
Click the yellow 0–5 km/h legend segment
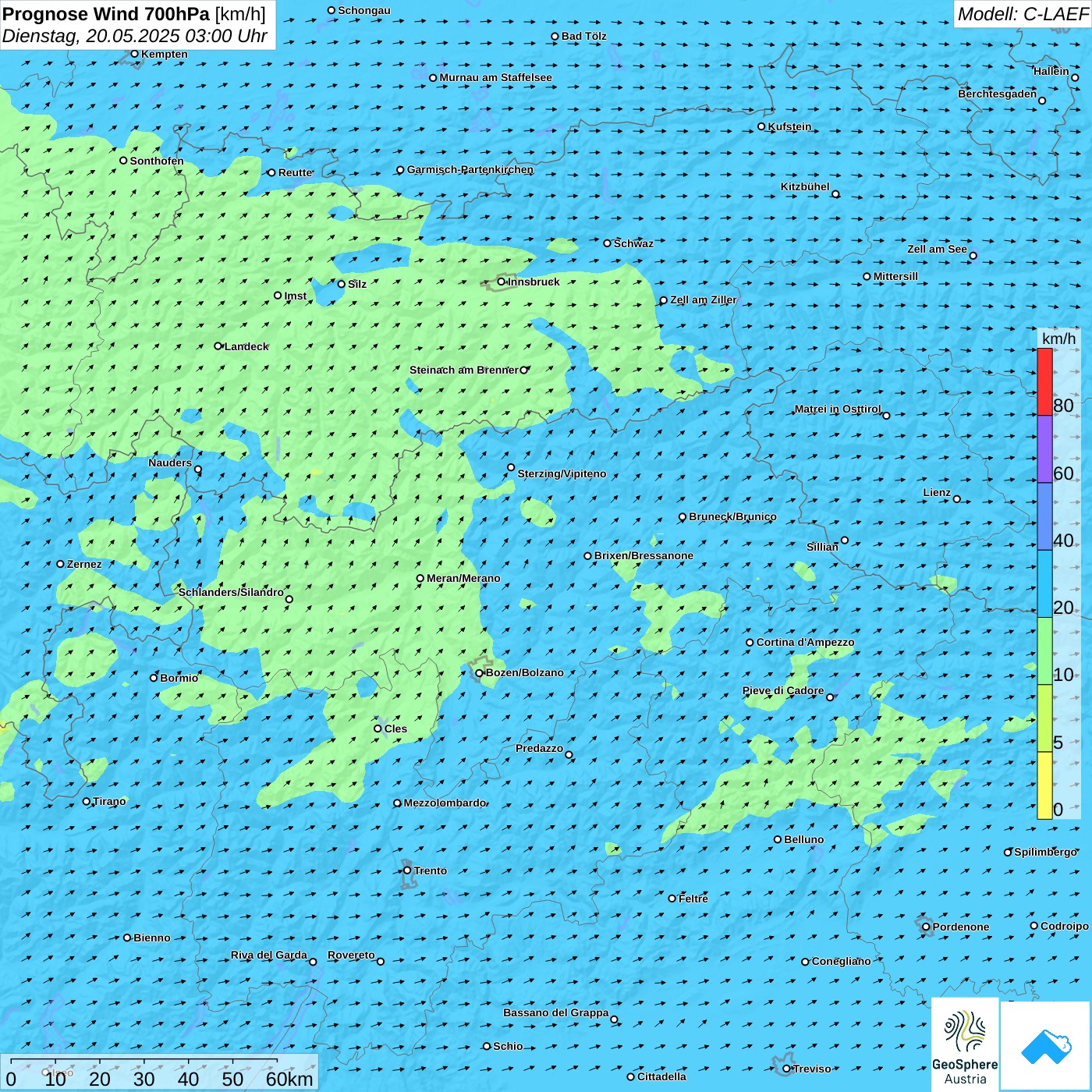[x=1044, y=785]
